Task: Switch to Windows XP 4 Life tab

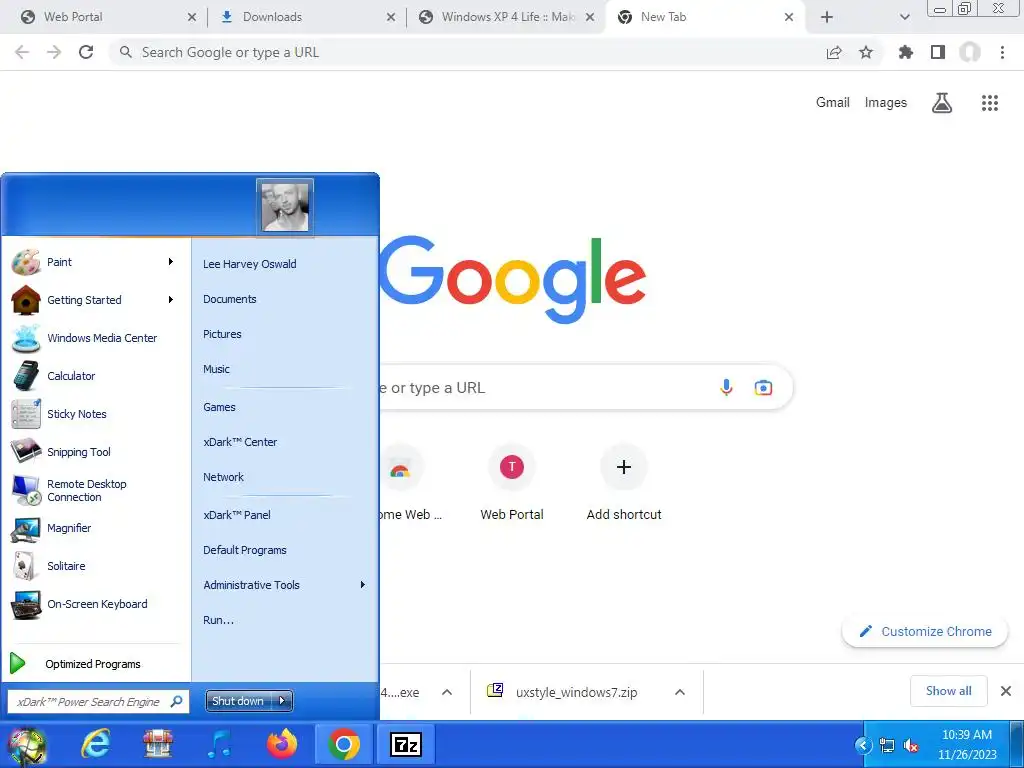Action: coord(506,17)
